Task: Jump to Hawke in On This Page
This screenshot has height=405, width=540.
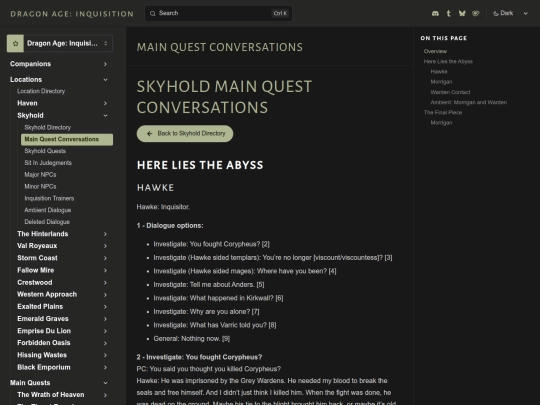Action: [x=439, y=72]
